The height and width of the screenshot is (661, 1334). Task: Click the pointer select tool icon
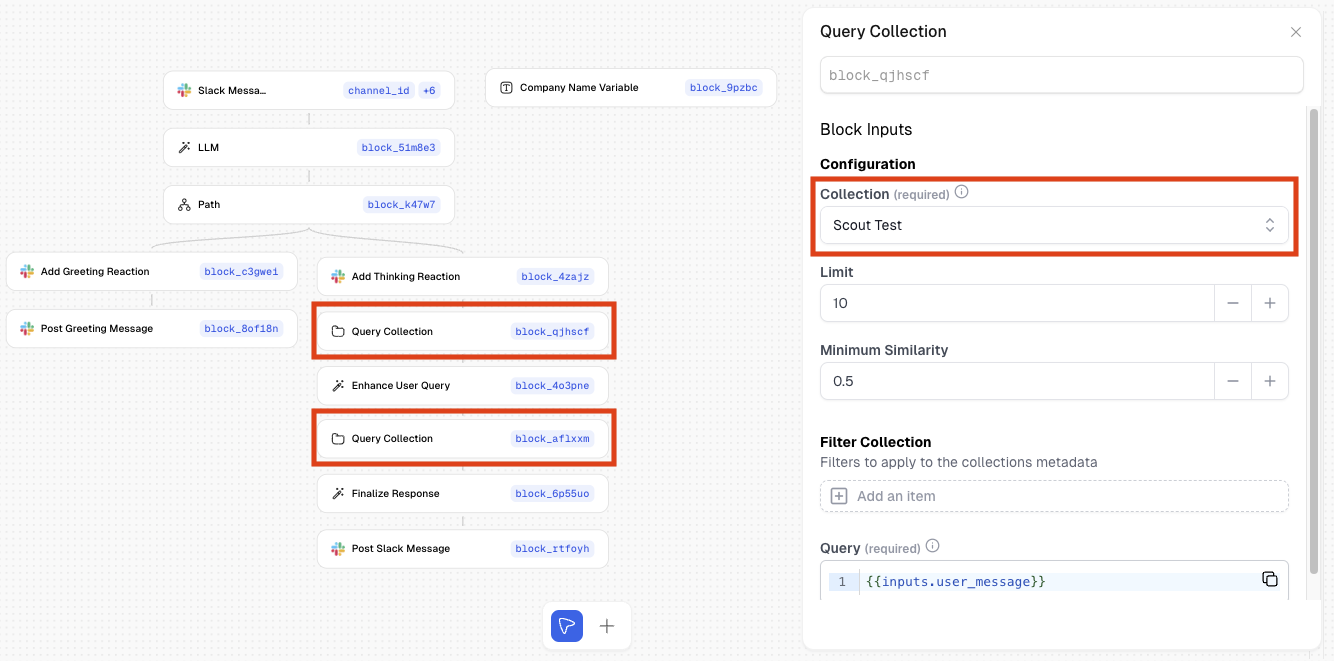(567, 626)
